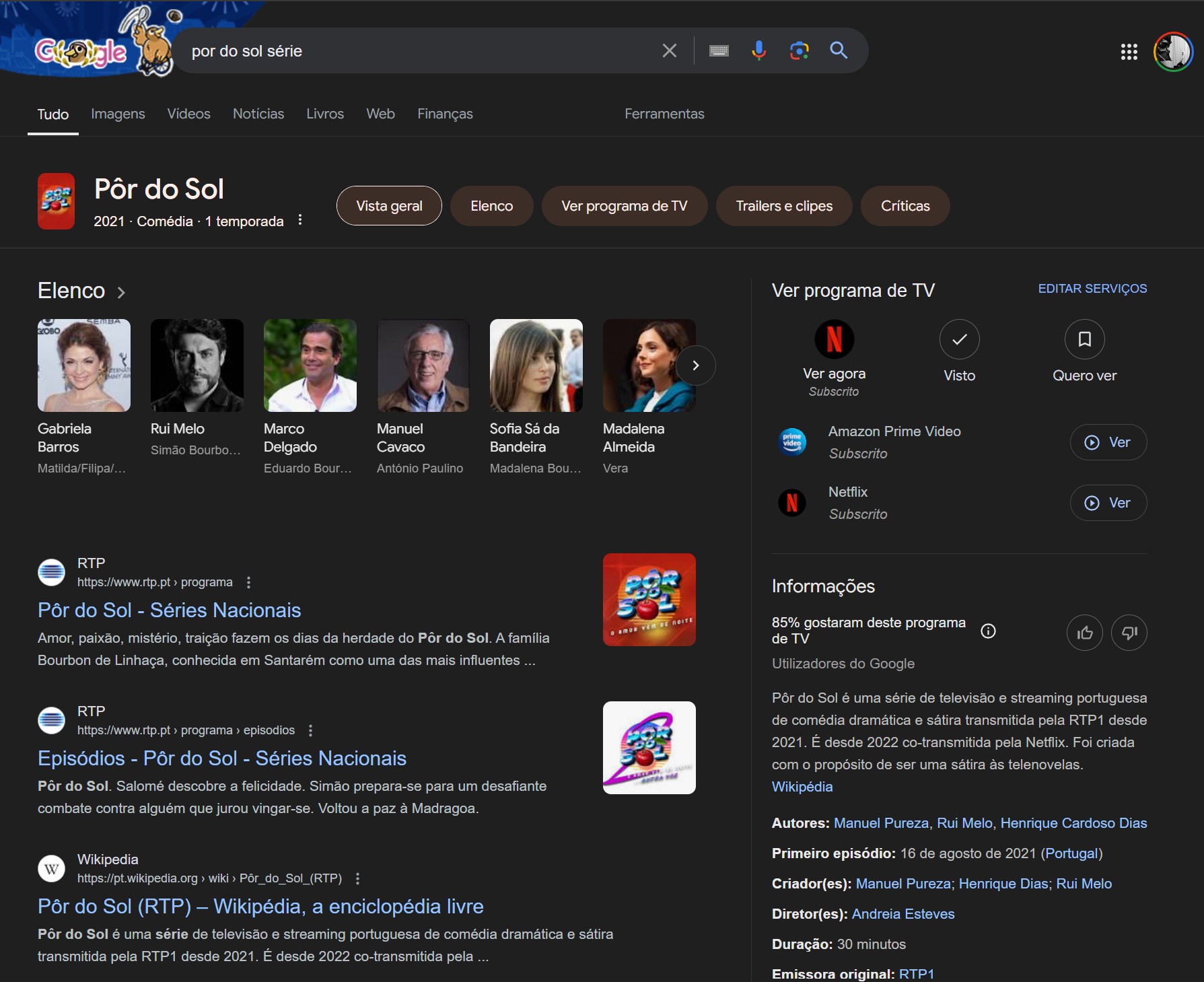
Task: Open Google Lens image search
Action: (799, 50)
